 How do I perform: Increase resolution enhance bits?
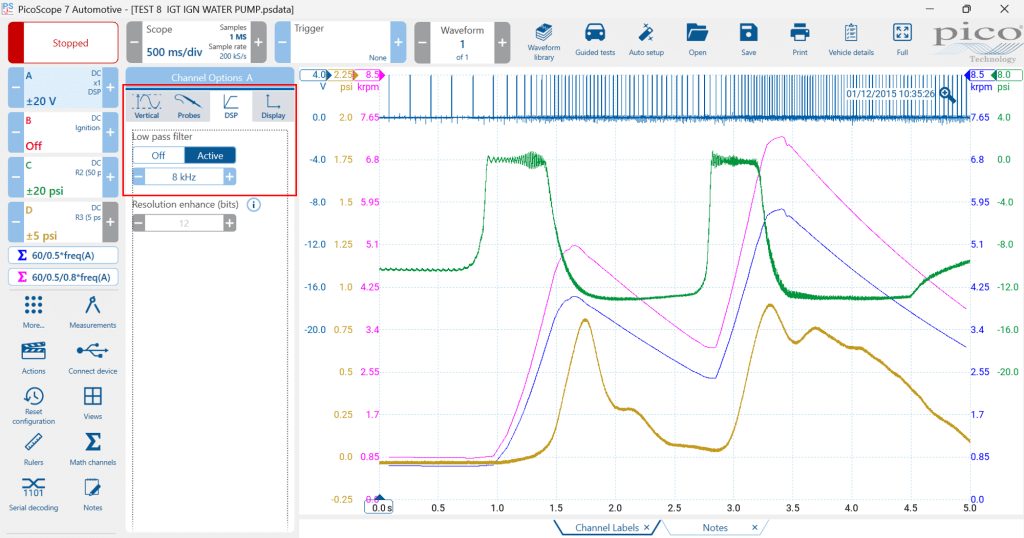click(x=229, y=223)
